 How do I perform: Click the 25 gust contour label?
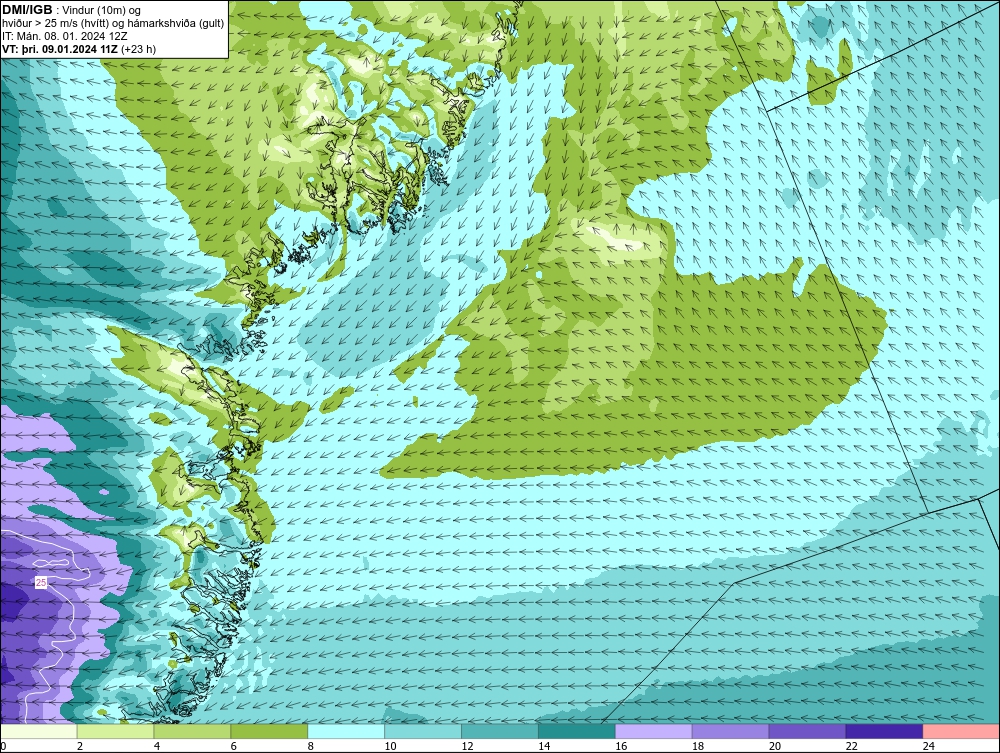[x=41, y=583]
